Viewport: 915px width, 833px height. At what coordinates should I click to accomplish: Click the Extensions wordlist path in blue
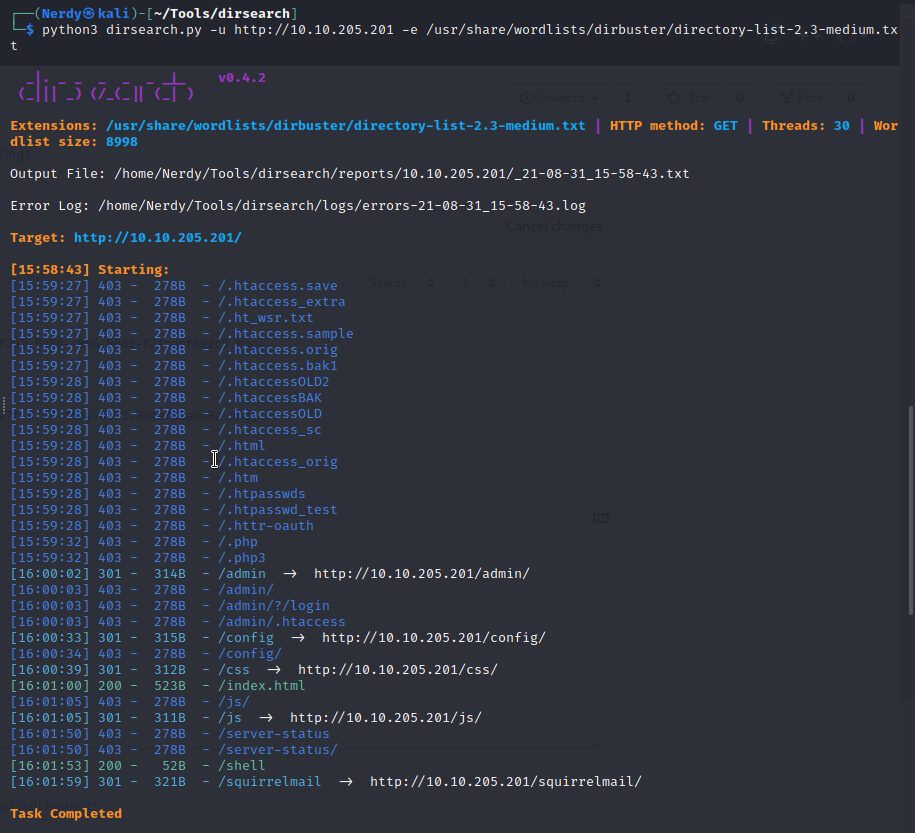click(x=345, y=126)
